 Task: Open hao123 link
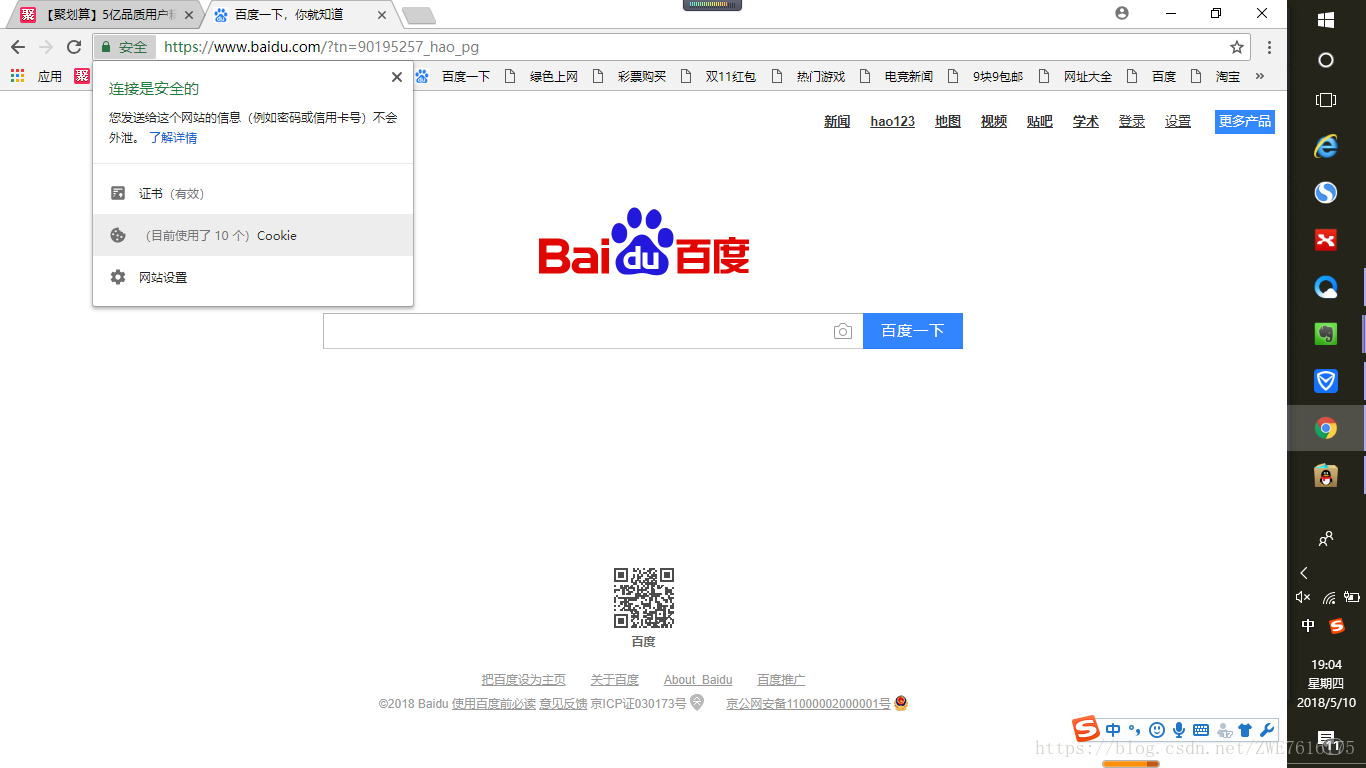(x=893, y=121)
